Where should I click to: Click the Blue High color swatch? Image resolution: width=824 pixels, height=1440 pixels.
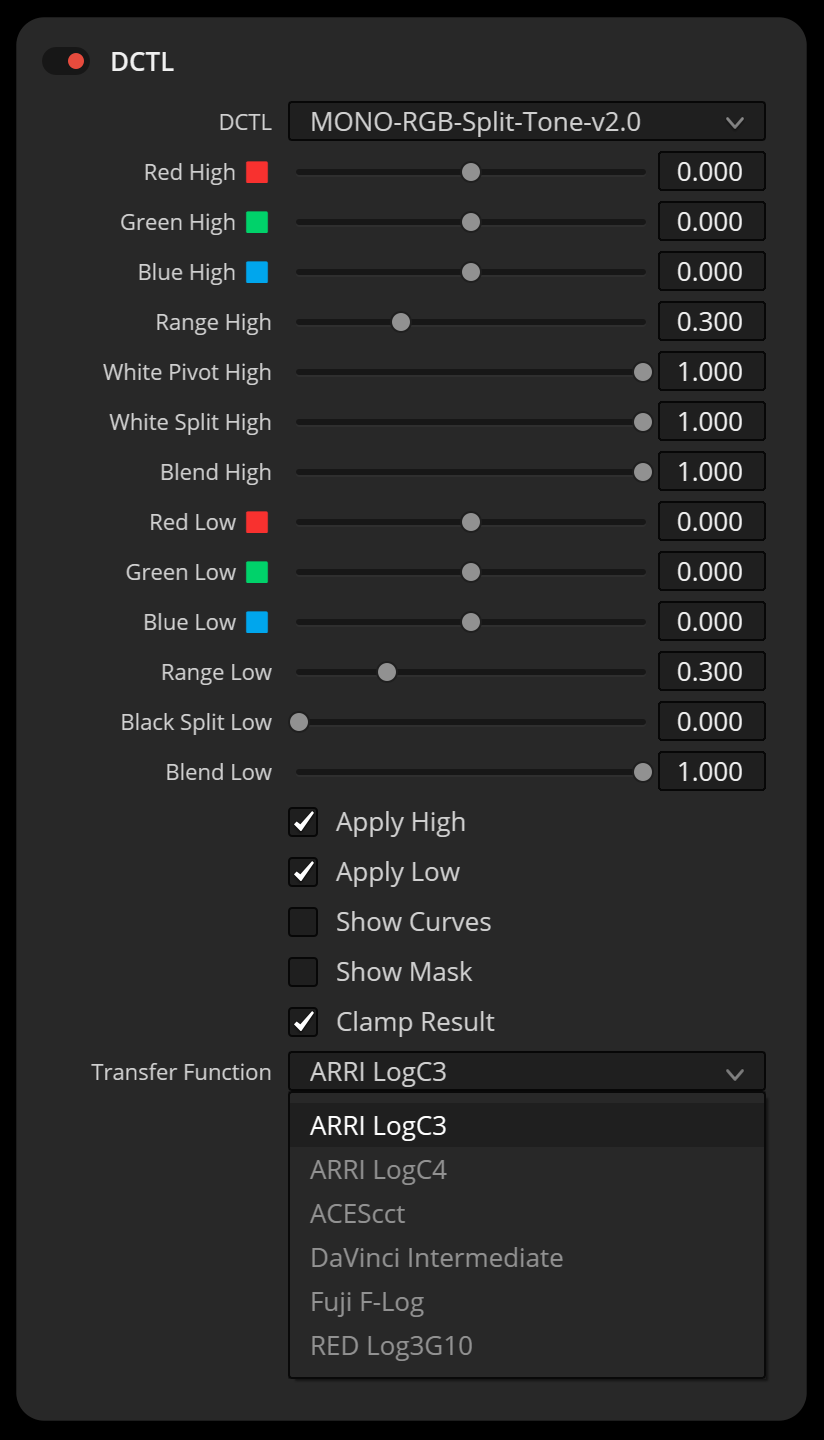click(x=257, y=272)
